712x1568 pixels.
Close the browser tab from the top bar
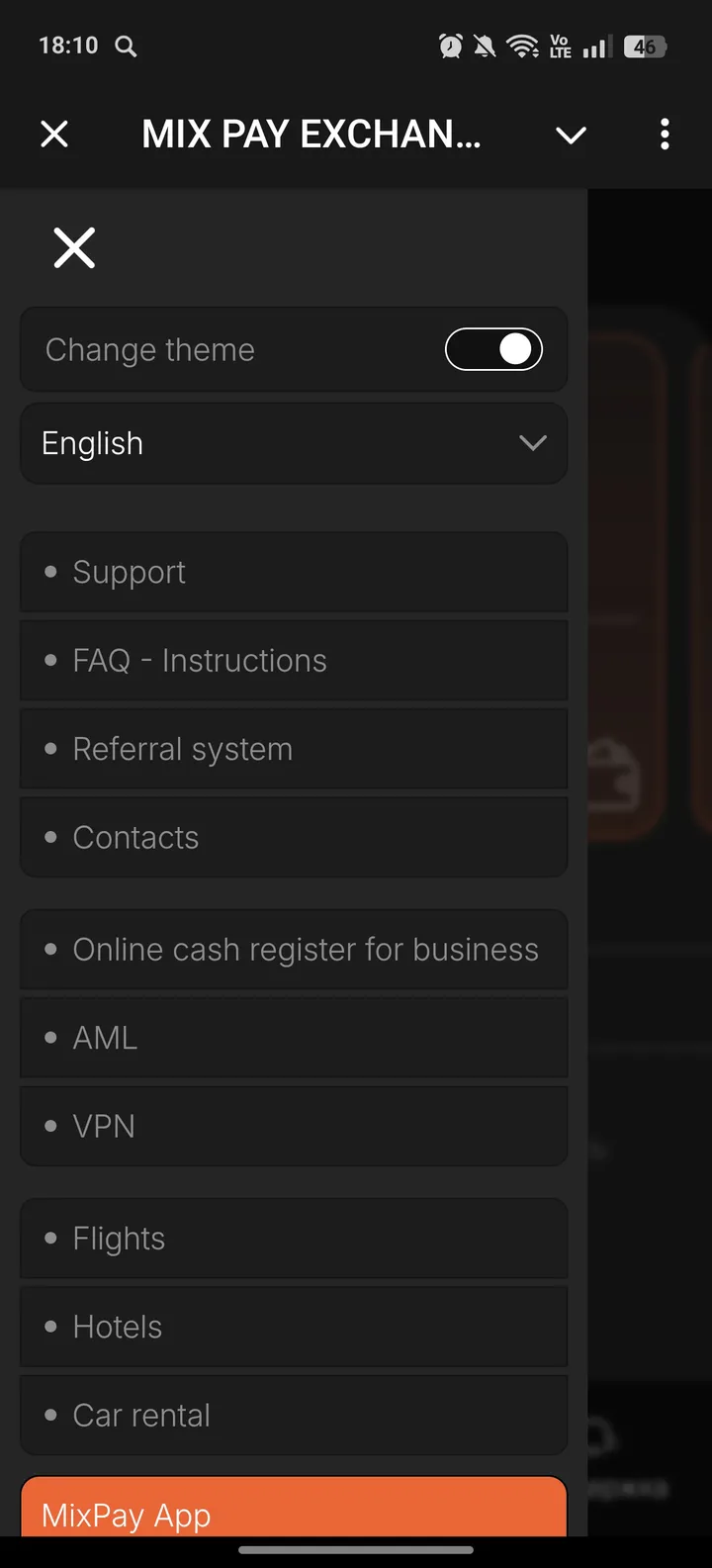(x=54, y=134)
